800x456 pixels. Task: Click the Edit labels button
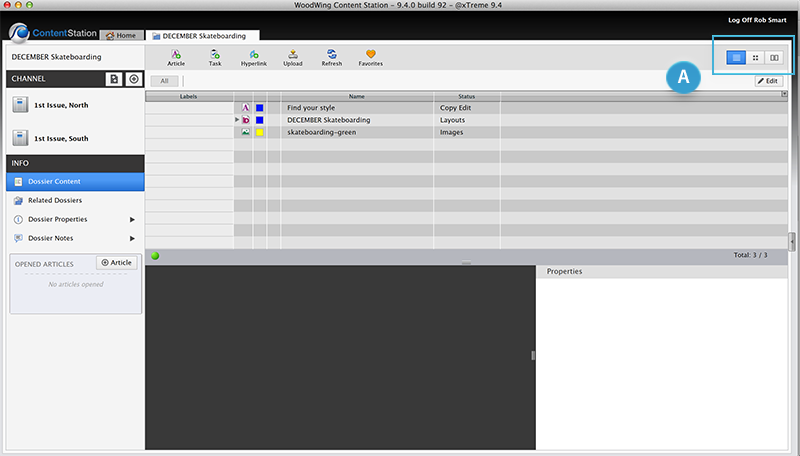point(768,81)
